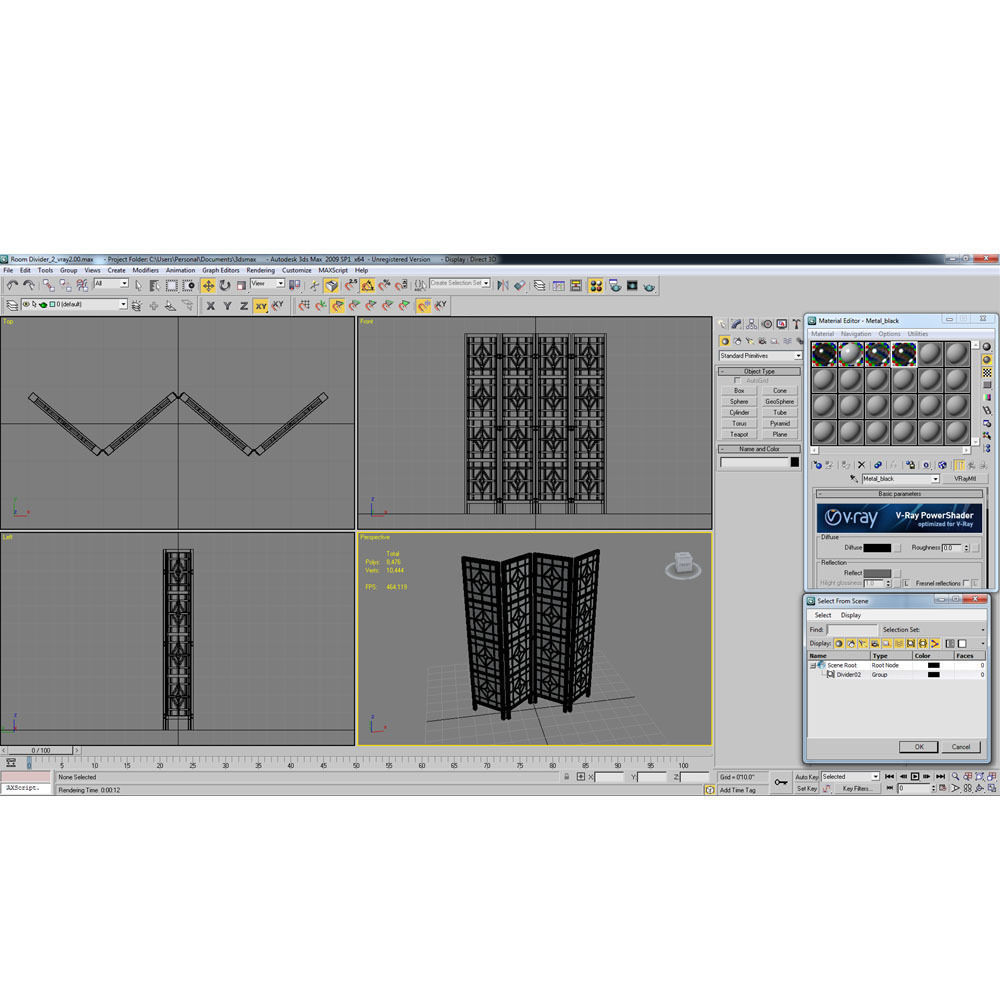Open Material Editor Navigation menu
This screenshot has height=1000, width=1000.
click(855, 334)
